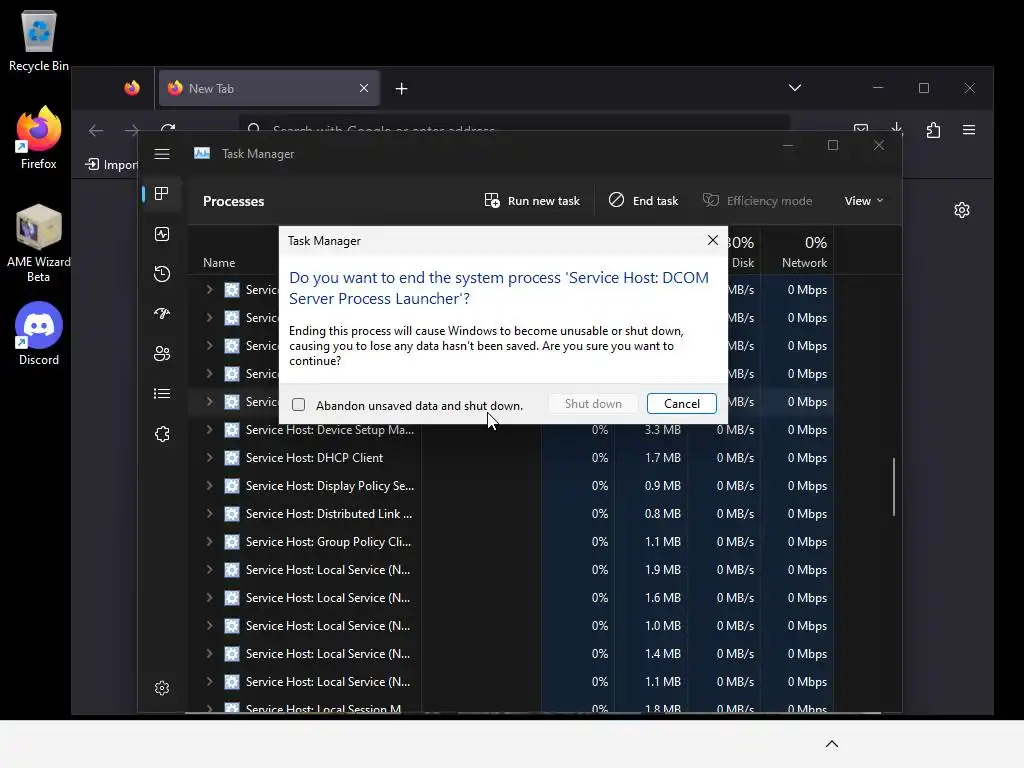Open Discord desktop shortcut

39,334
